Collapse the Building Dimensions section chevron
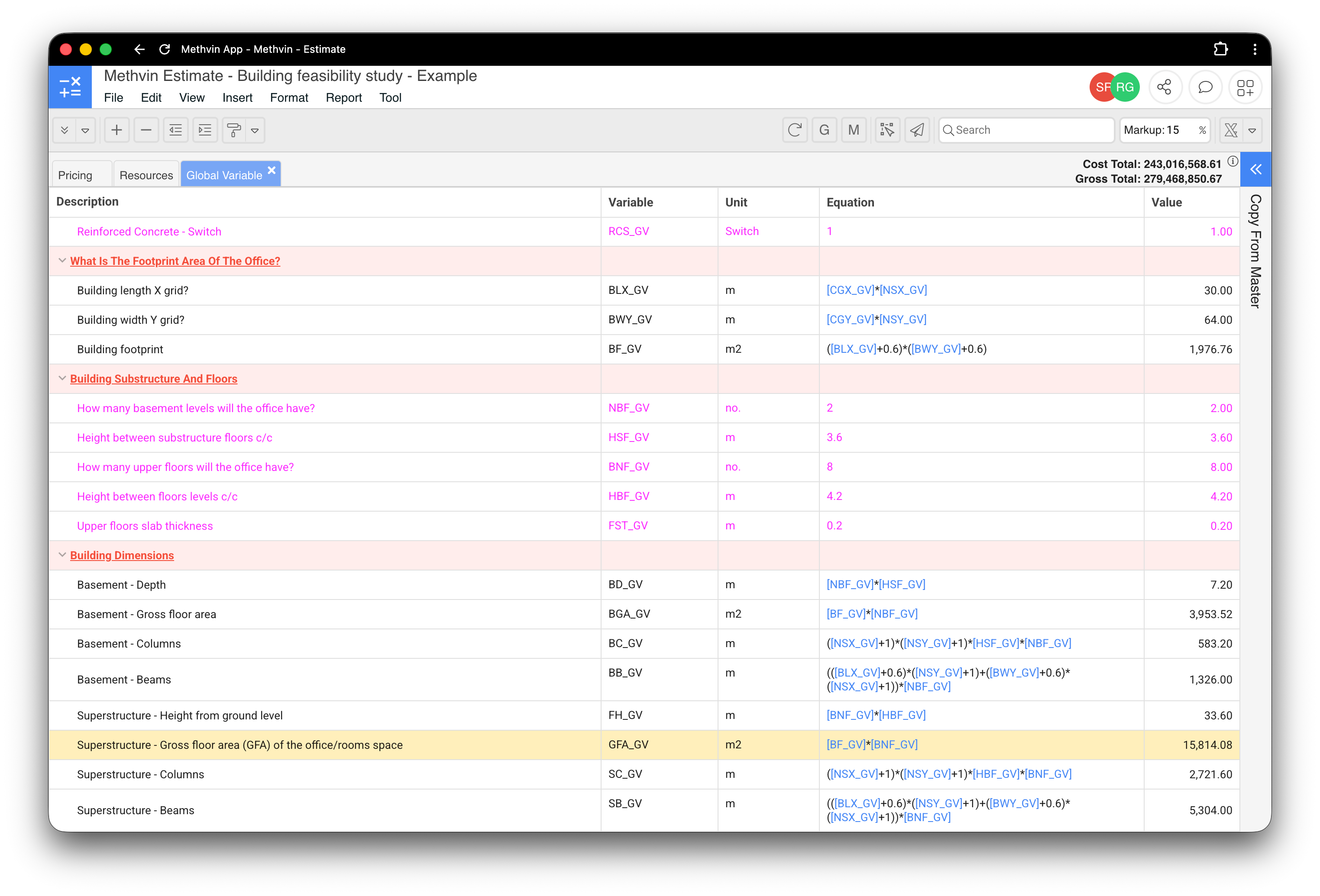The width and height of the screenshot is (1320, 896). tap(62, 555)
